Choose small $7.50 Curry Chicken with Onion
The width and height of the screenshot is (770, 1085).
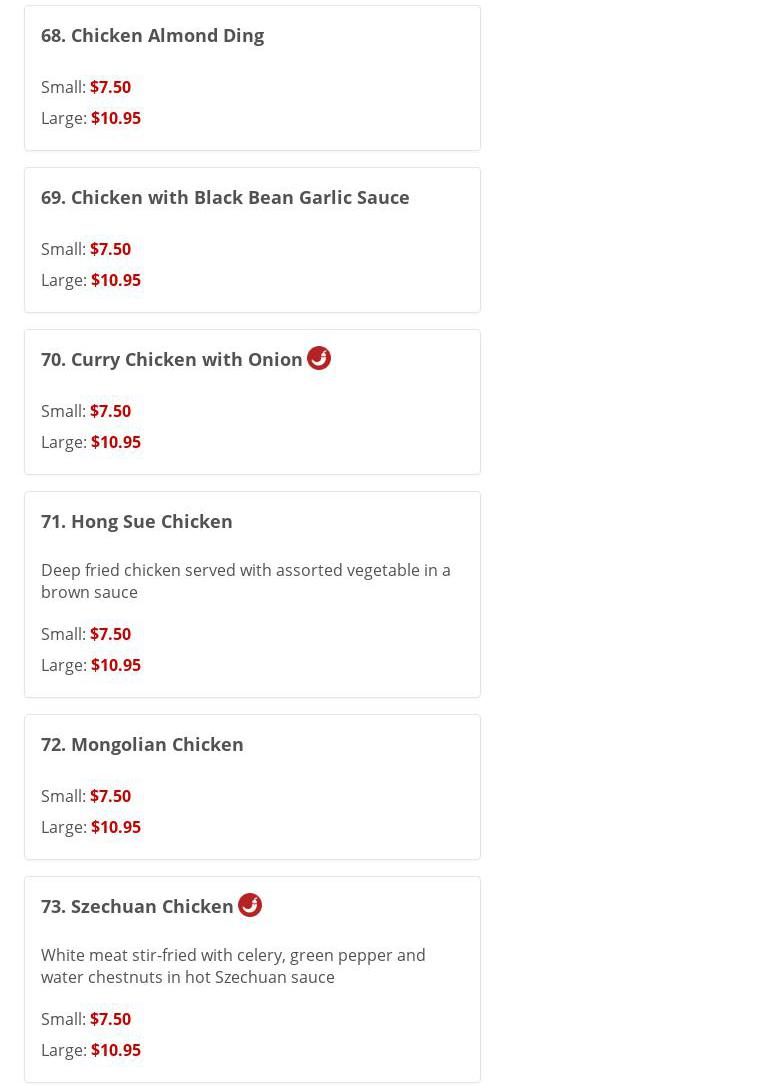tap(110, 411)
